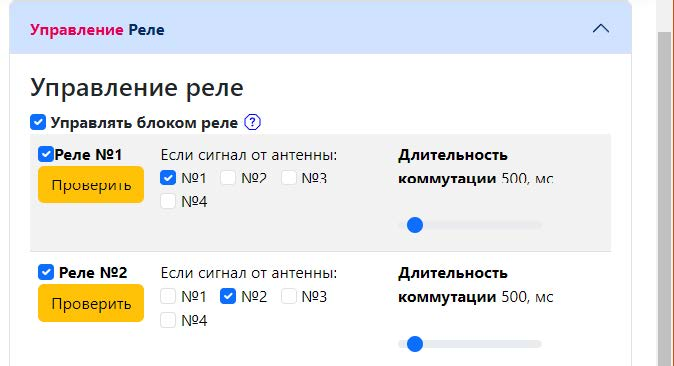Viewport: 674px width, 366px height.
Task: Uncheck antenna №2 for Реле №2
Action: (228, 296)
